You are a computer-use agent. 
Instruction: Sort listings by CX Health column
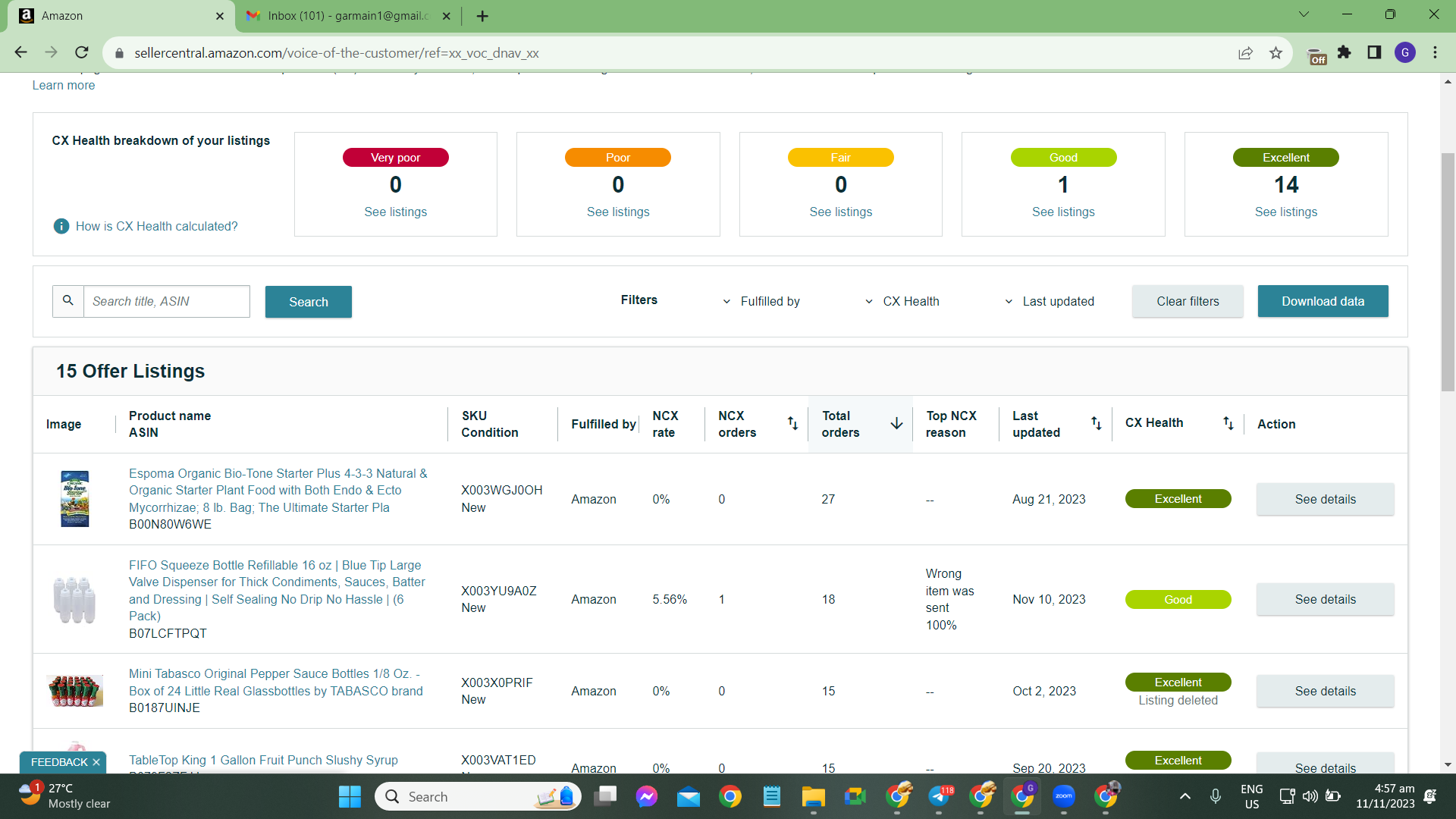pyautogui.click(x=1228, y=423)
